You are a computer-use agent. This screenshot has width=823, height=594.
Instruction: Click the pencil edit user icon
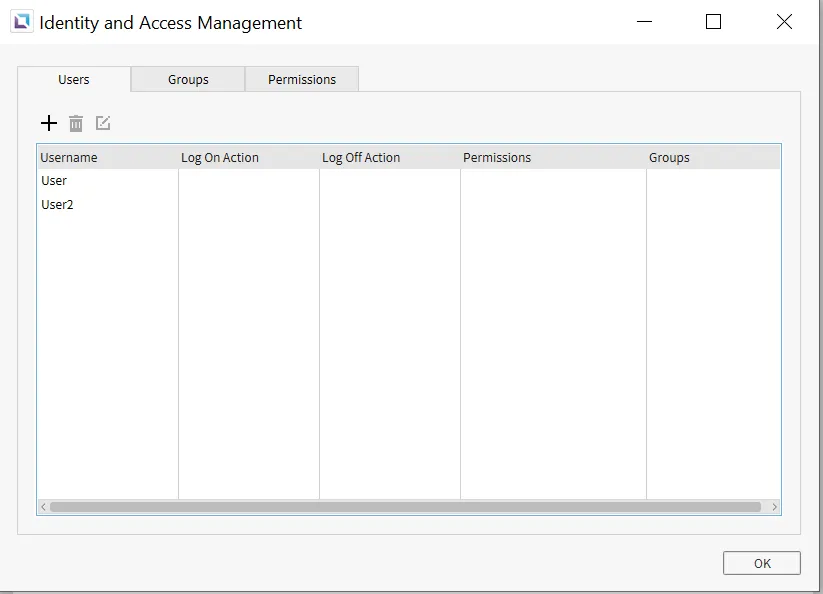(x=103, y=123)
